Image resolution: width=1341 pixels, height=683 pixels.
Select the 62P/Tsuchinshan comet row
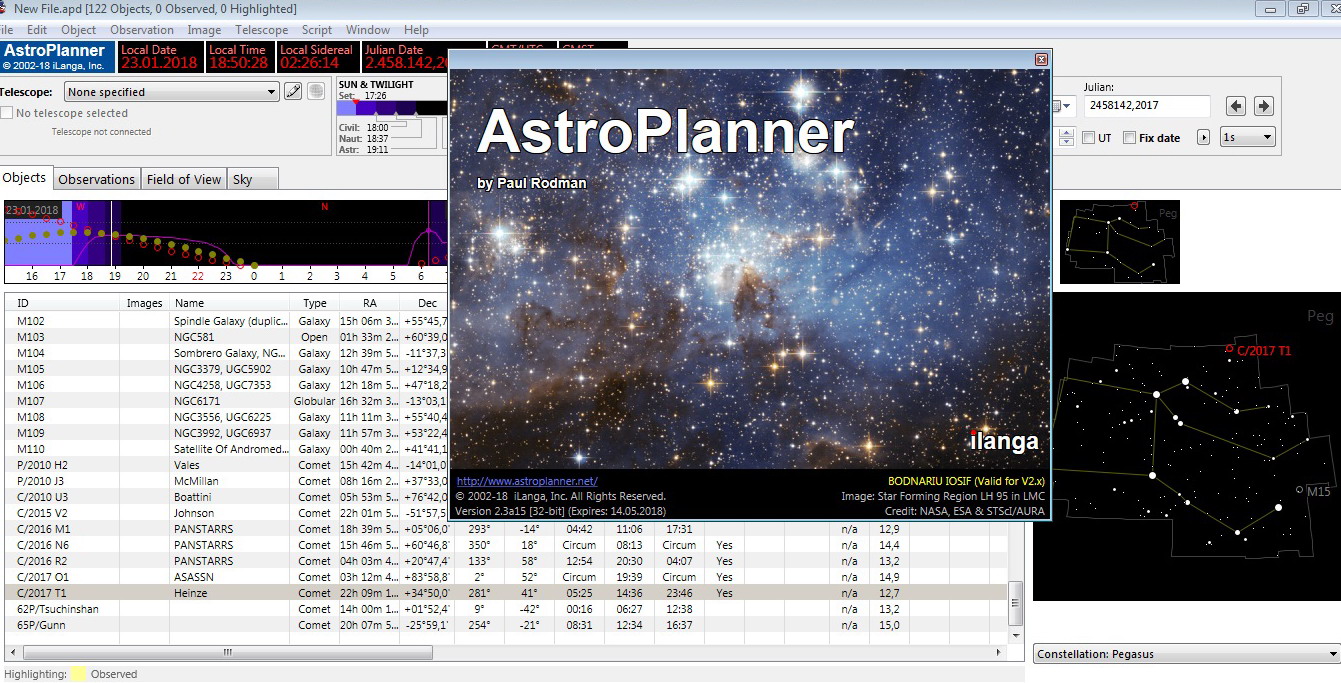click(506, 609)
